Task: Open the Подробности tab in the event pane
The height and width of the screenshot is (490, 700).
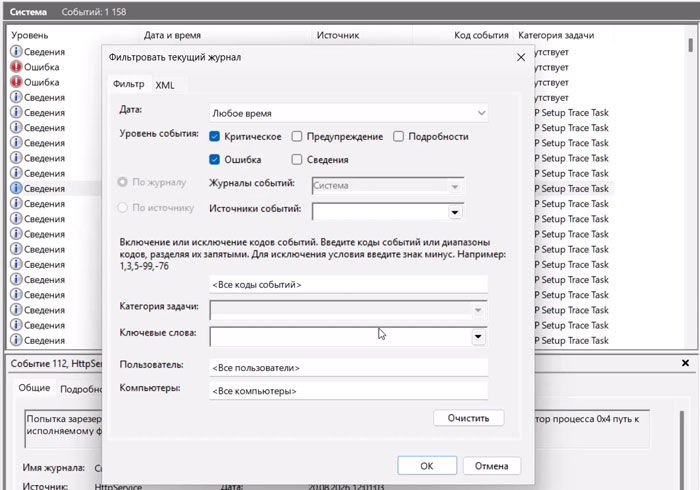Action: pyautogui.click(x=81, y=389)
